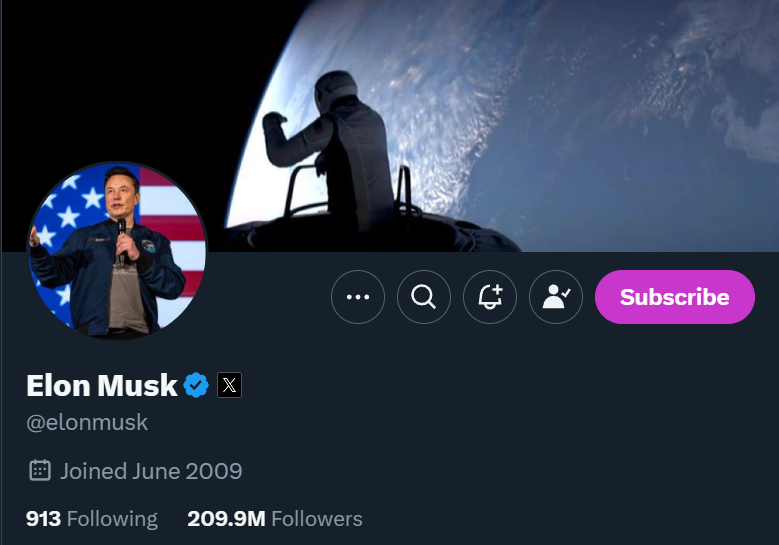Click the blue verified checkmark badge
The image size is (779, 545).
(197, 385)
